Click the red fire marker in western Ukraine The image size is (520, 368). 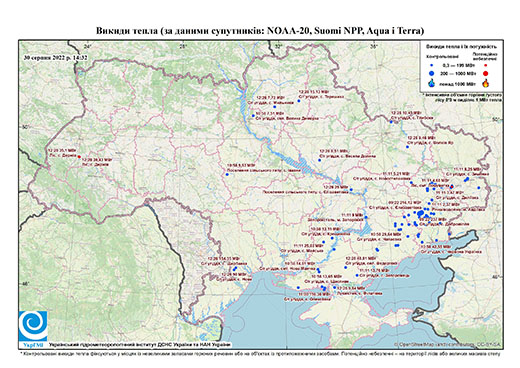coord(79,157)
